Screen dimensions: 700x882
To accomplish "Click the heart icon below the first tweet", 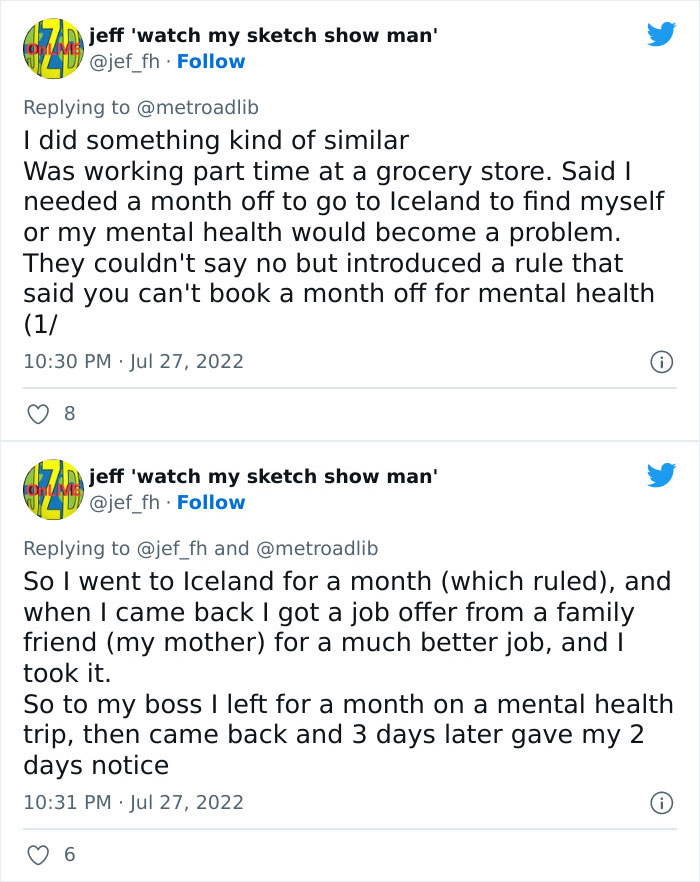I will (38, 413).
